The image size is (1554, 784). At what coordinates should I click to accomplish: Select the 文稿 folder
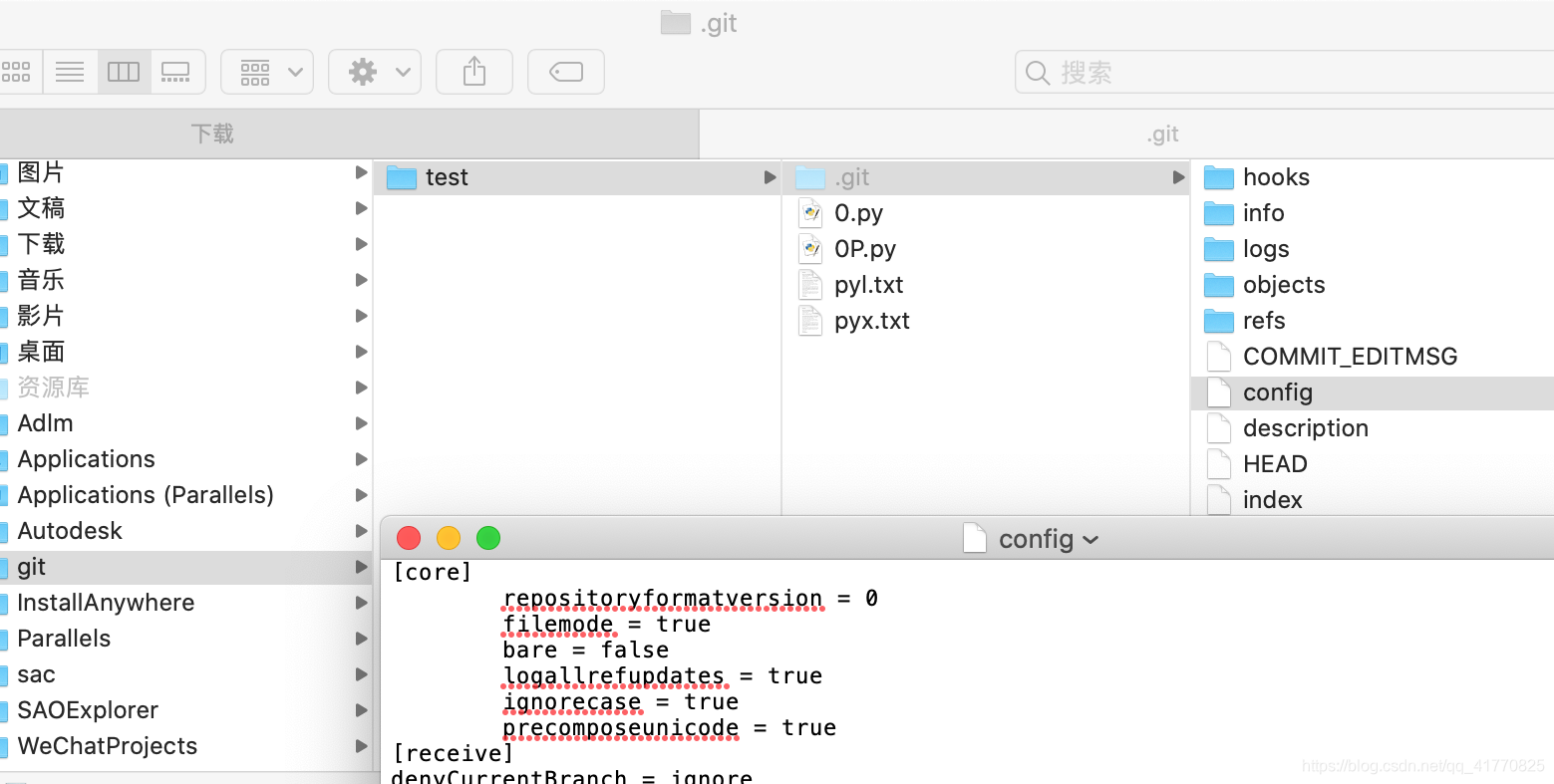(185, 208)
